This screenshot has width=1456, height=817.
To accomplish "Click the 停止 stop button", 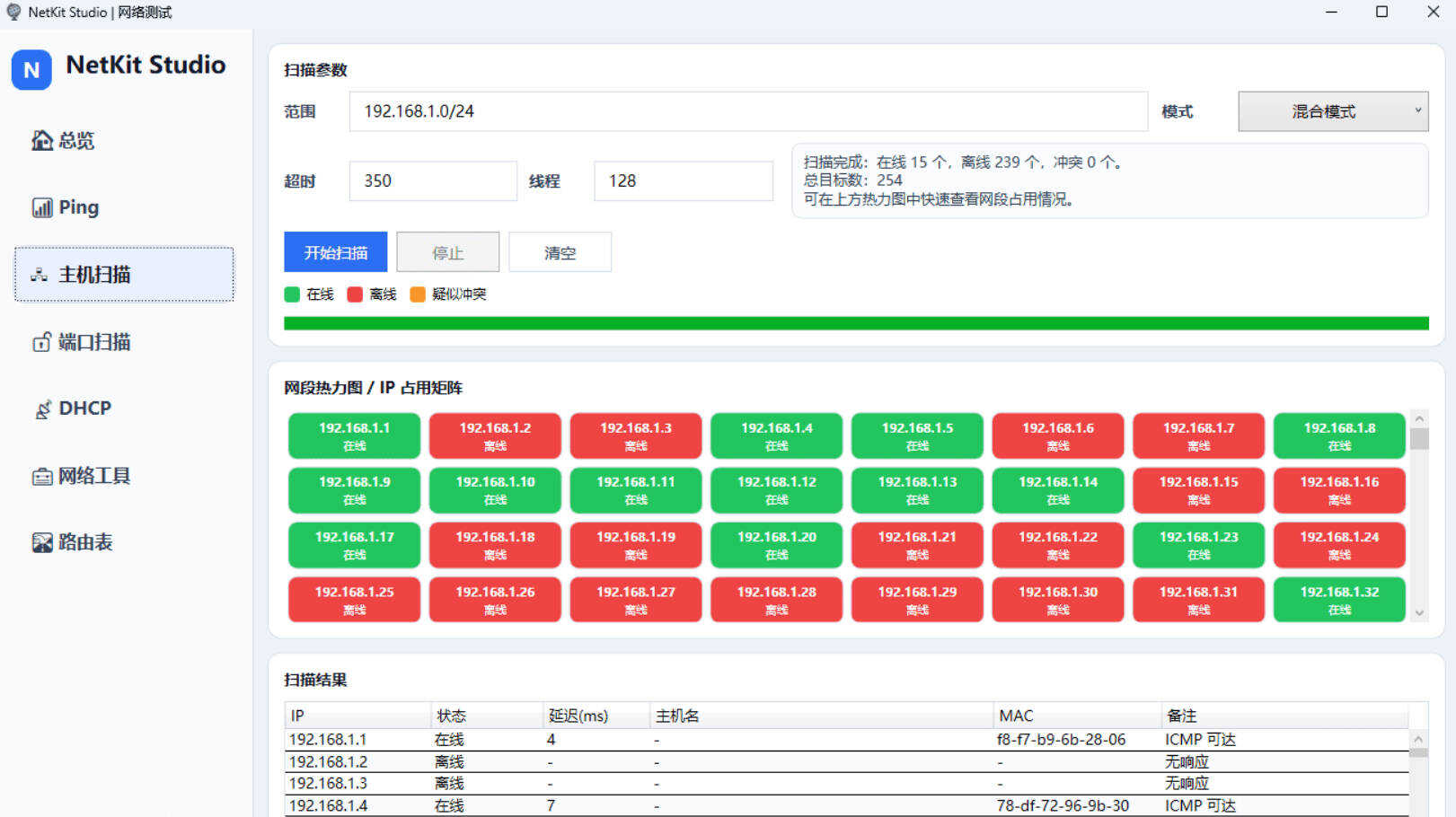I will pos(447,251).
